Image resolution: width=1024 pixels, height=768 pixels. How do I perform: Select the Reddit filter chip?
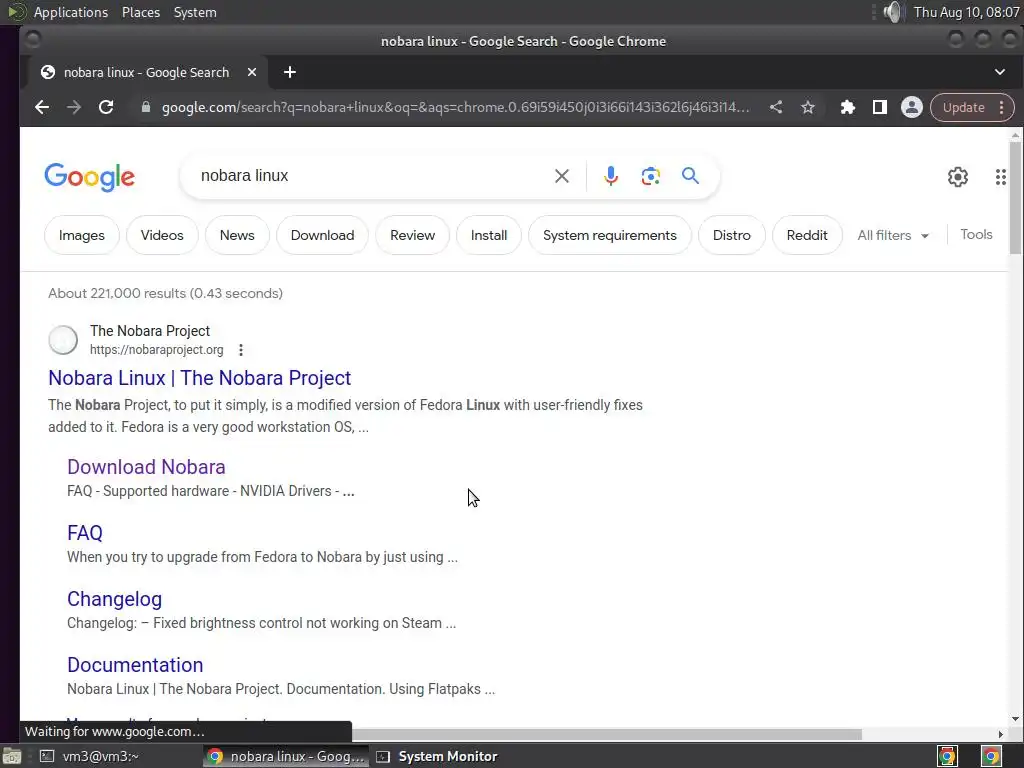tap(807, 235)
